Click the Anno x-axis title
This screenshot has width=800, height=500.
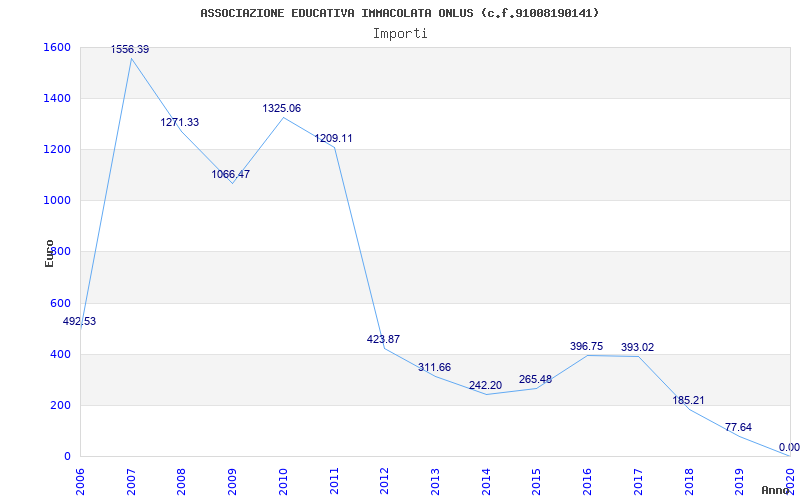pos(774,490)
